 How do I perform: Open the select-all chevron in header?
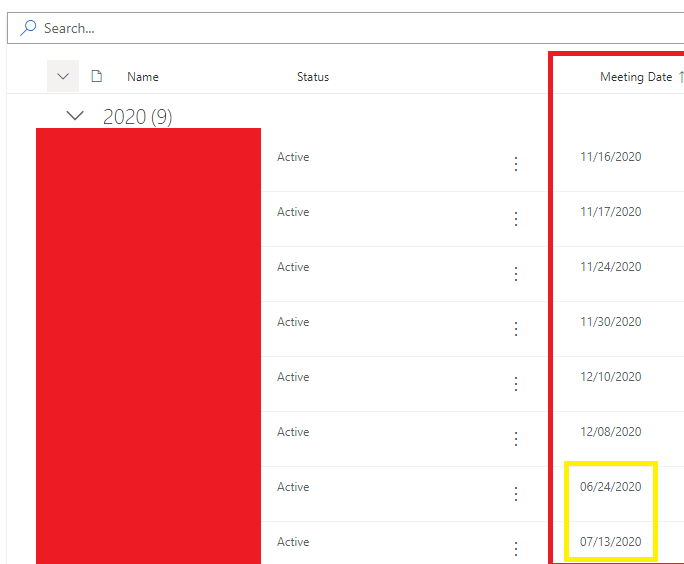pos(63,76)
